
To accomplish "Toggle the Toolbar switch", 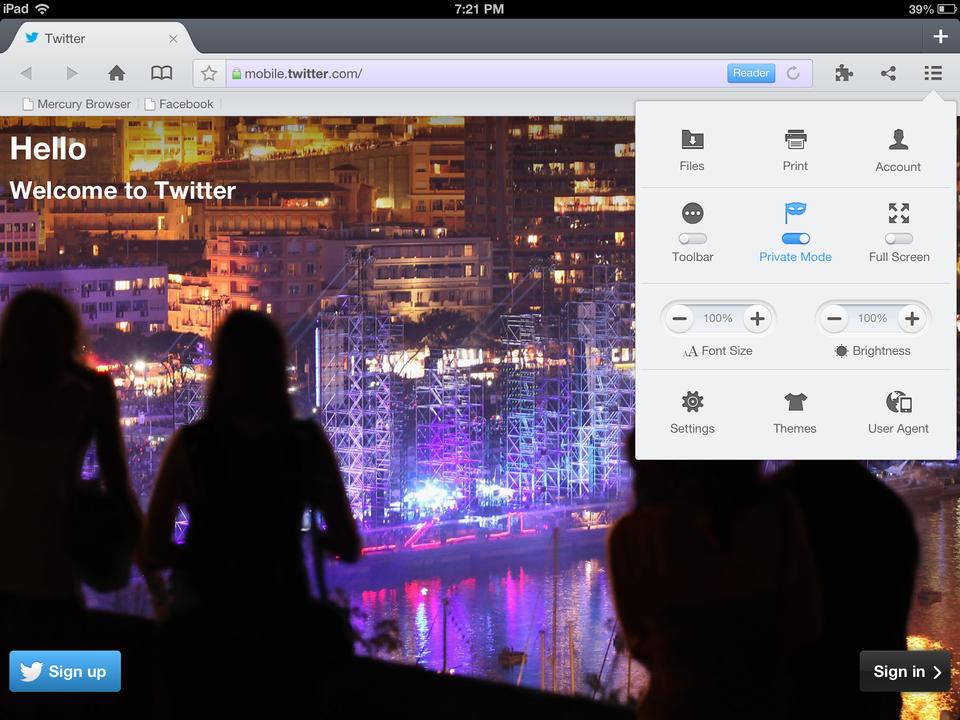I will point(692,239).
